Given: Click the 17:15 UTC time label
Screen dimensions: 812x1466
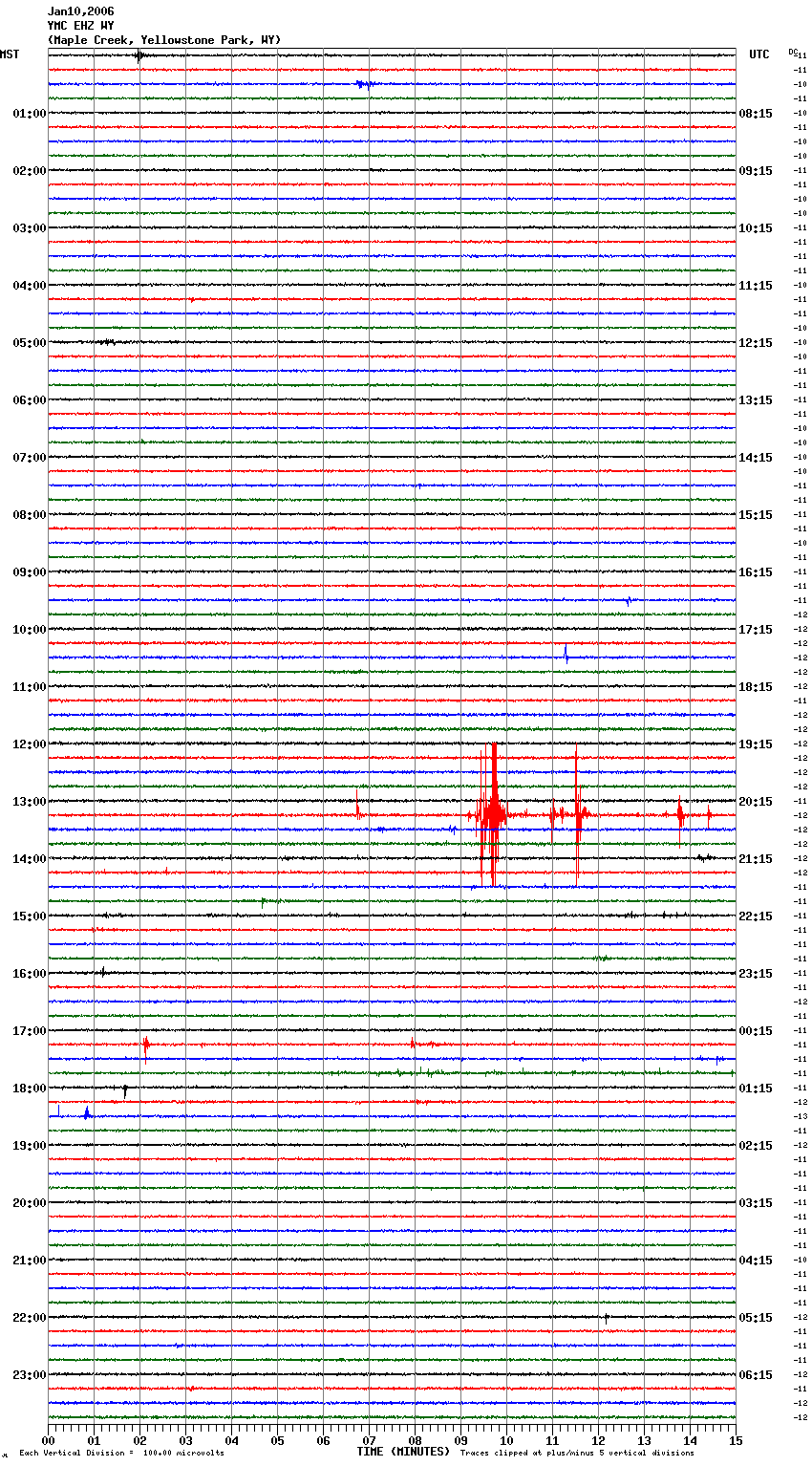Looking at the screenshot, I should click(x=756, y=630).
